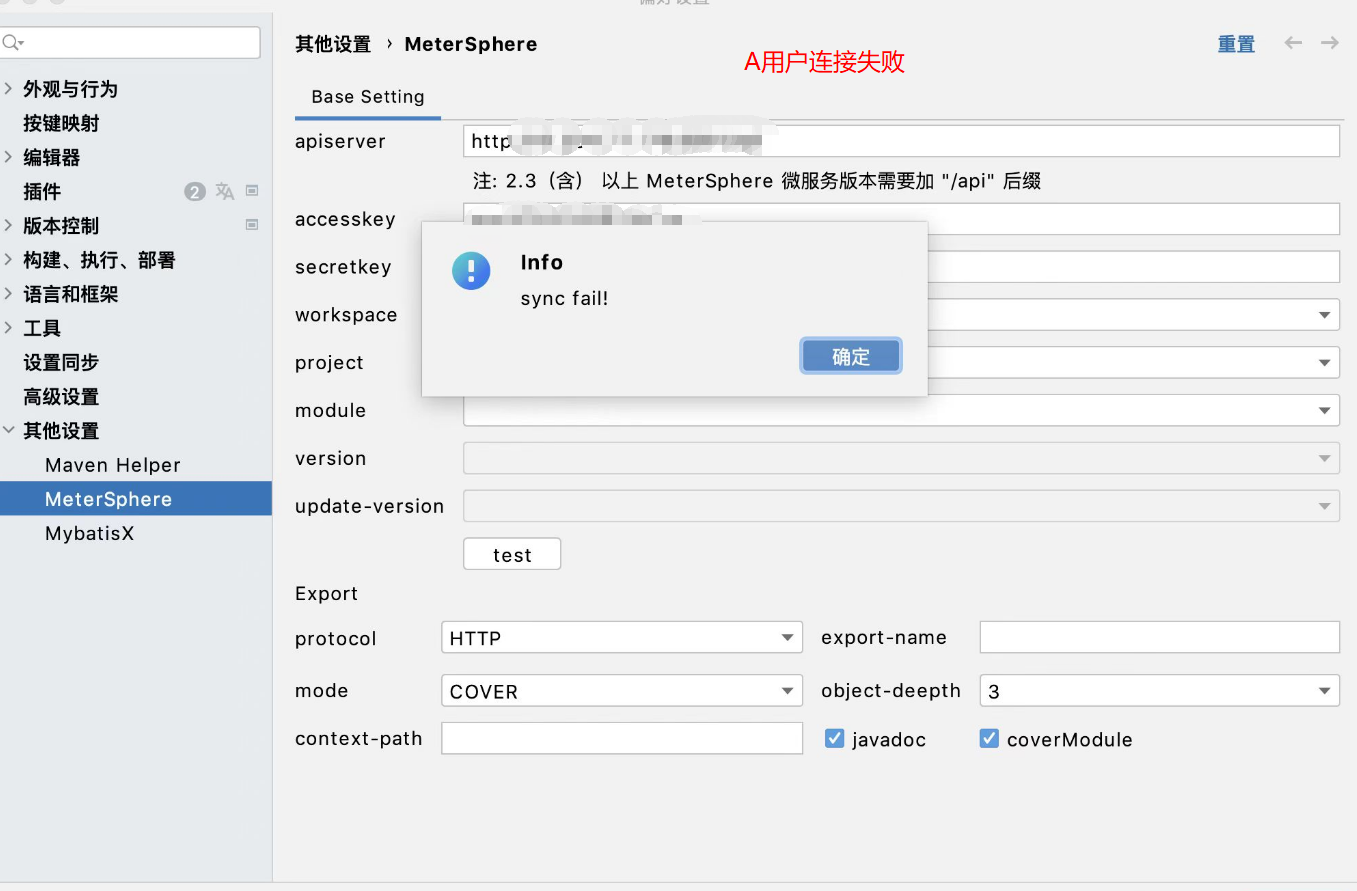The width and height of the screenshot is (1357, 891).
Task: Toggle the javadoc export option off
Action: coord(835,738)
